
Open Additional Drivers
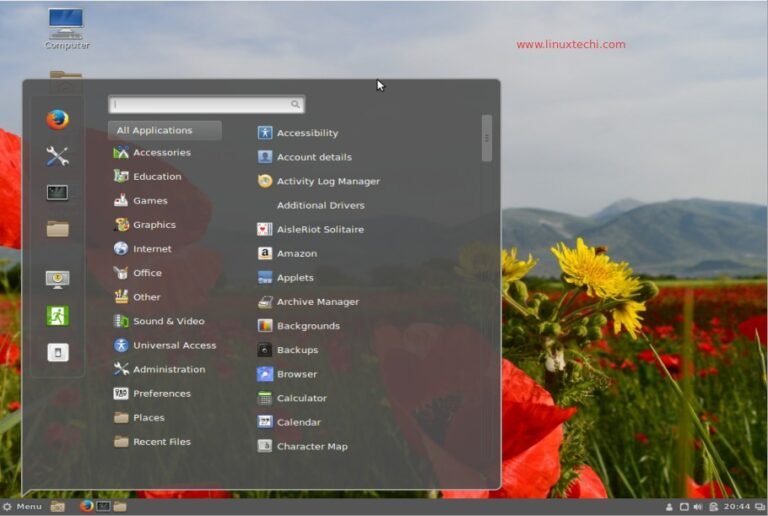click(320, 205)
